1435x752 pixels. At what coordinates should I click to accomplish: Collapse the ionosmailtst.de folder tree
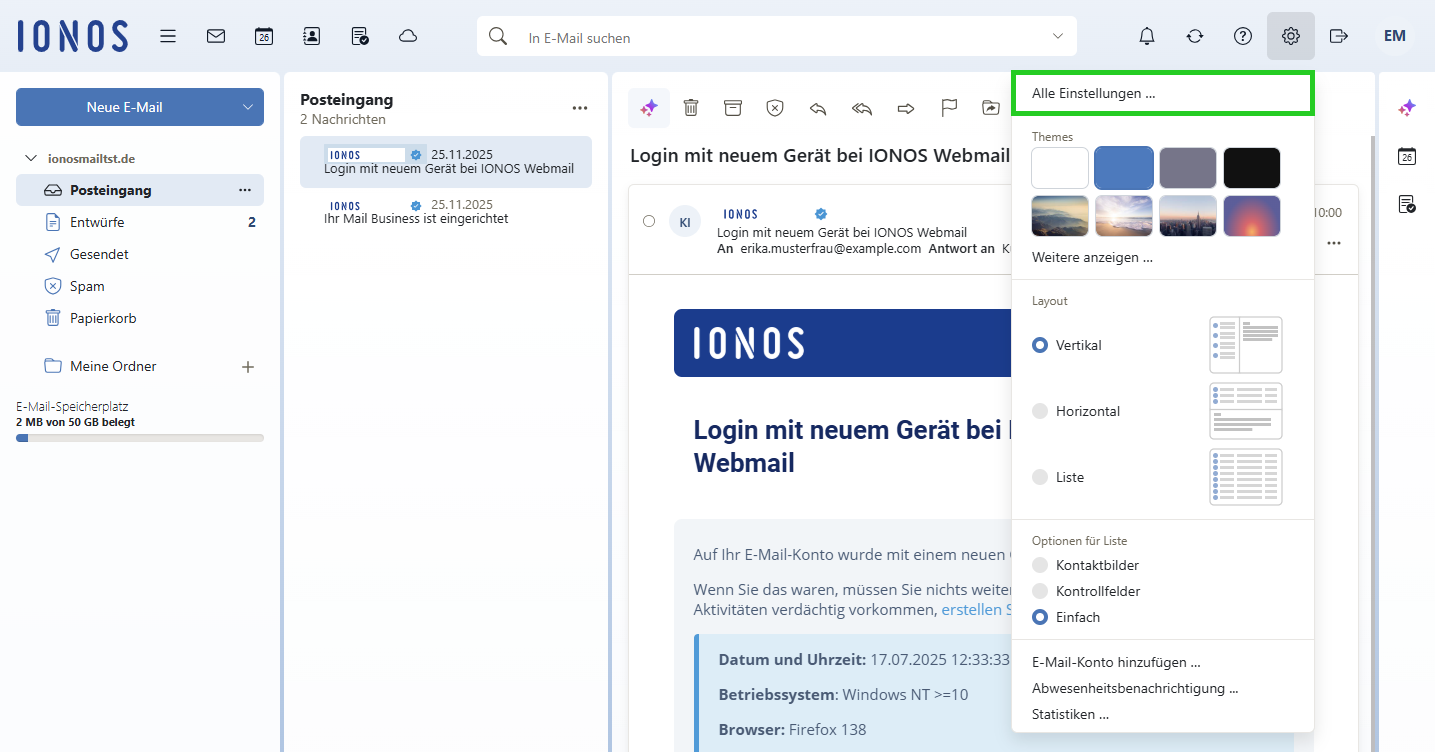pyautogui.click(x=32, y=157)
